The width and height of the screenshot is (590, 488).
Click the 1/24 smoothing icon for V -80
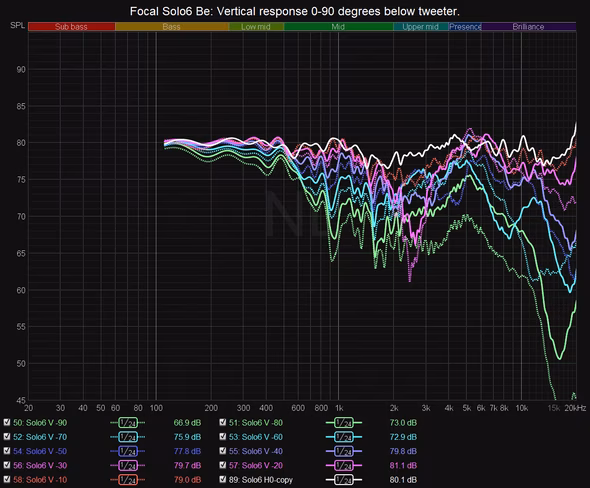coord(344,423)
